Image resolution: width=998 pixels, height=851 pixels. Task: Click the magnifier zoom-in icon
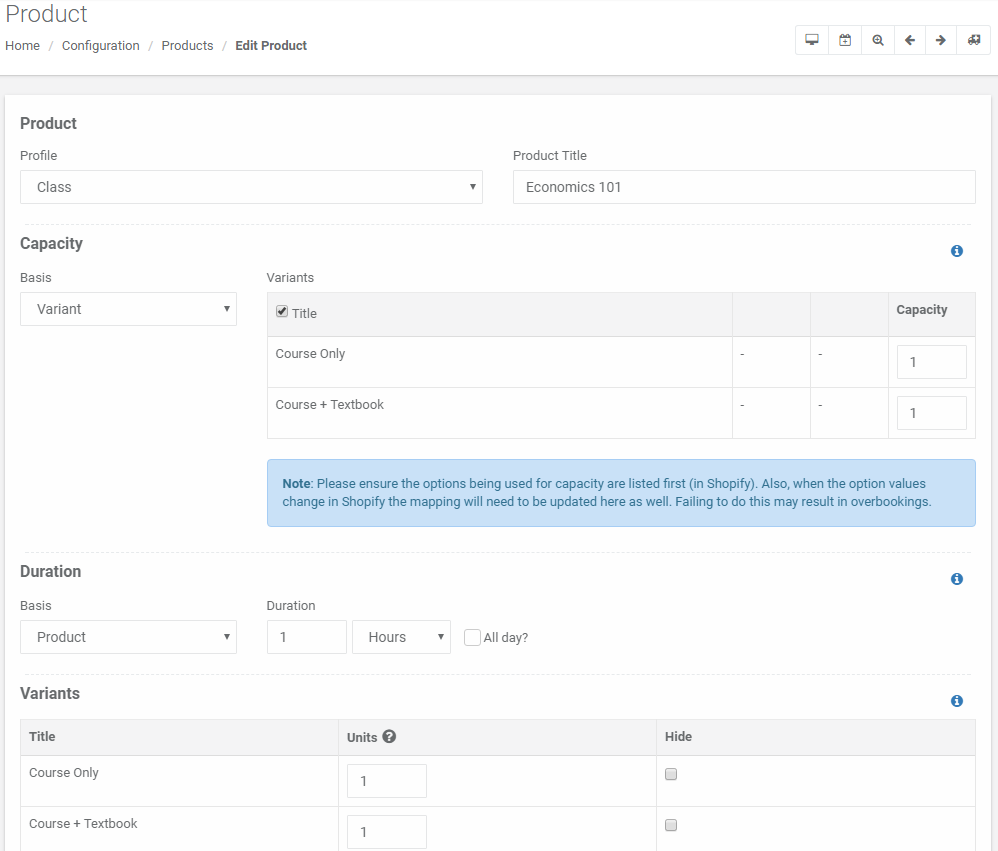click(878, 40)
